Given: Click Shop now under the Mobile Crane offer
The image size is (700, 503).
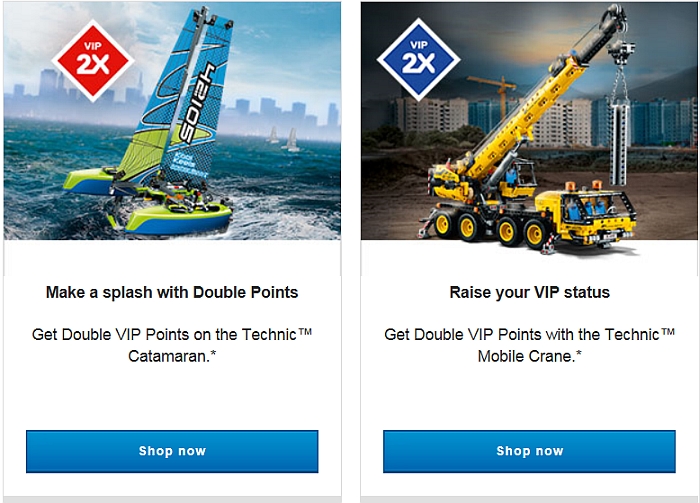Looking at the screenshot, I should pos(529,451).
